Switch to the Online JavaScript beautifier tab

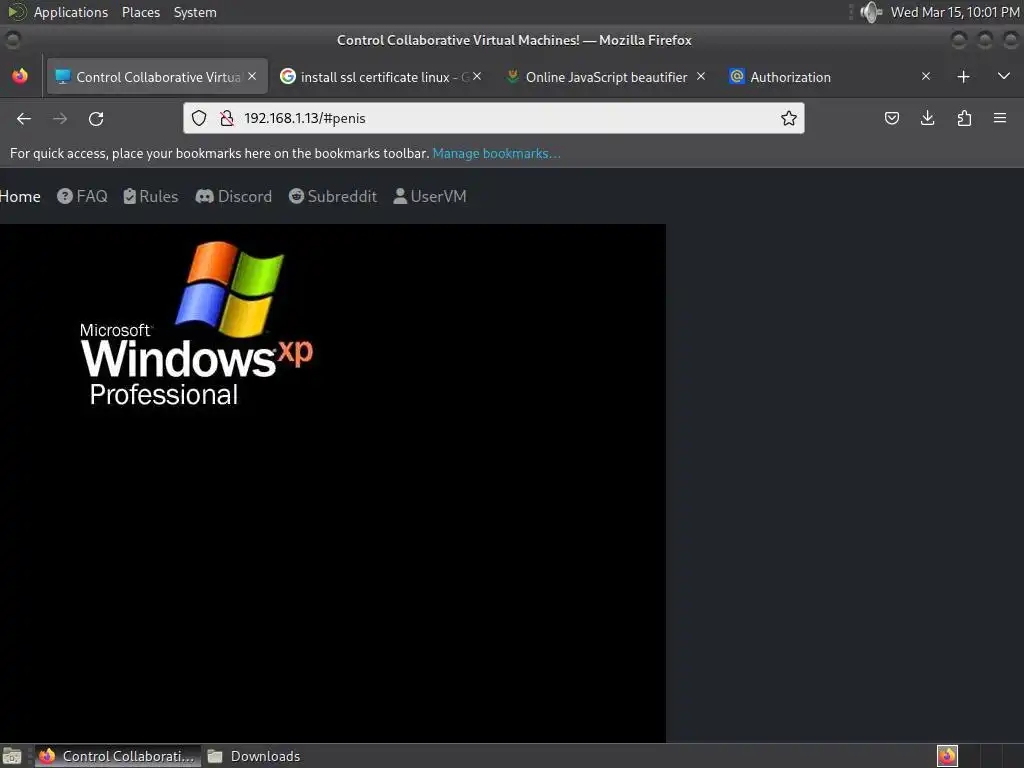tap(606, 76)
